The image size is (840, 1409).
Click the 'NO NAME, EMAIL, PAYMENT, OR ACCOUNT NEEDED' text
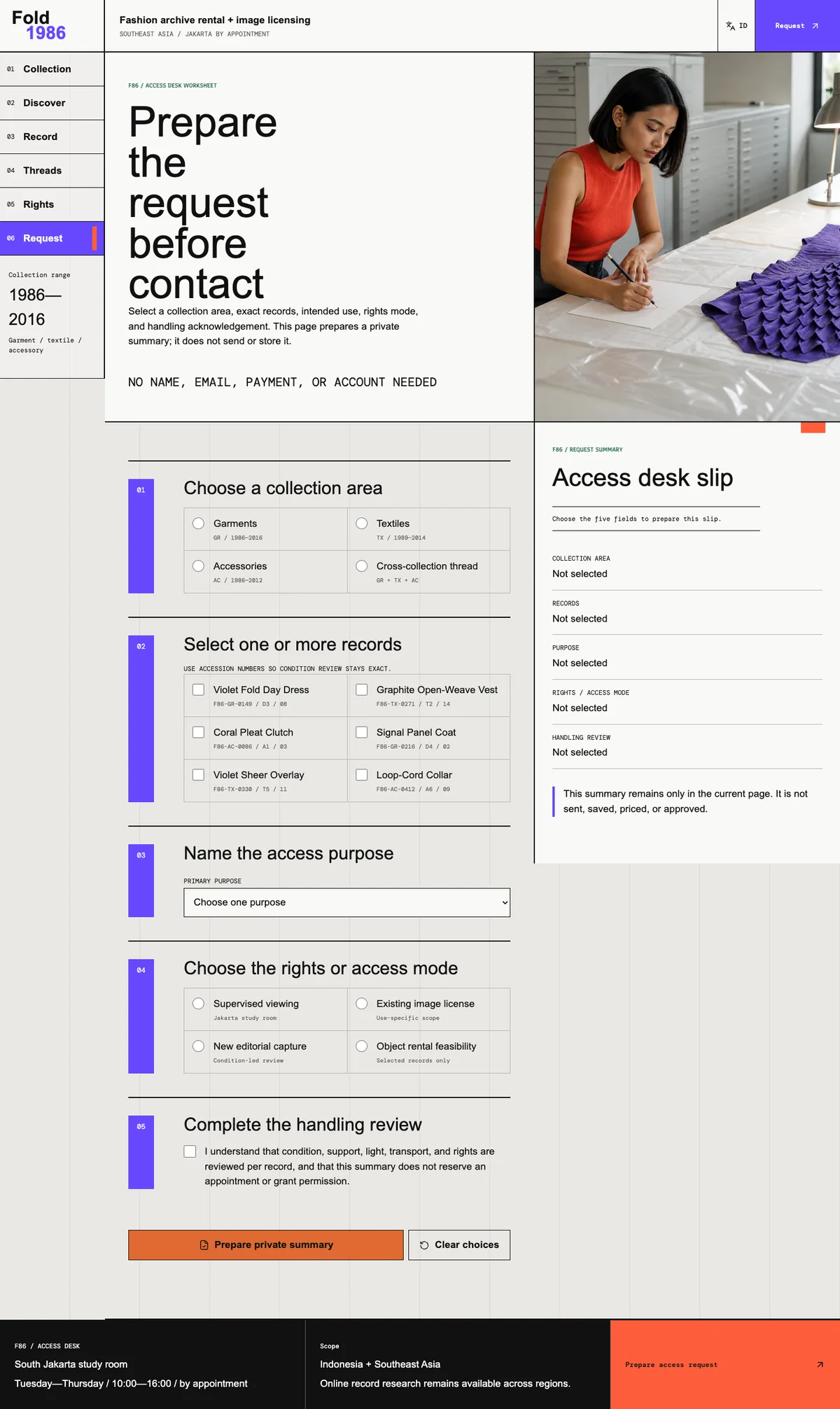point(282,382)
